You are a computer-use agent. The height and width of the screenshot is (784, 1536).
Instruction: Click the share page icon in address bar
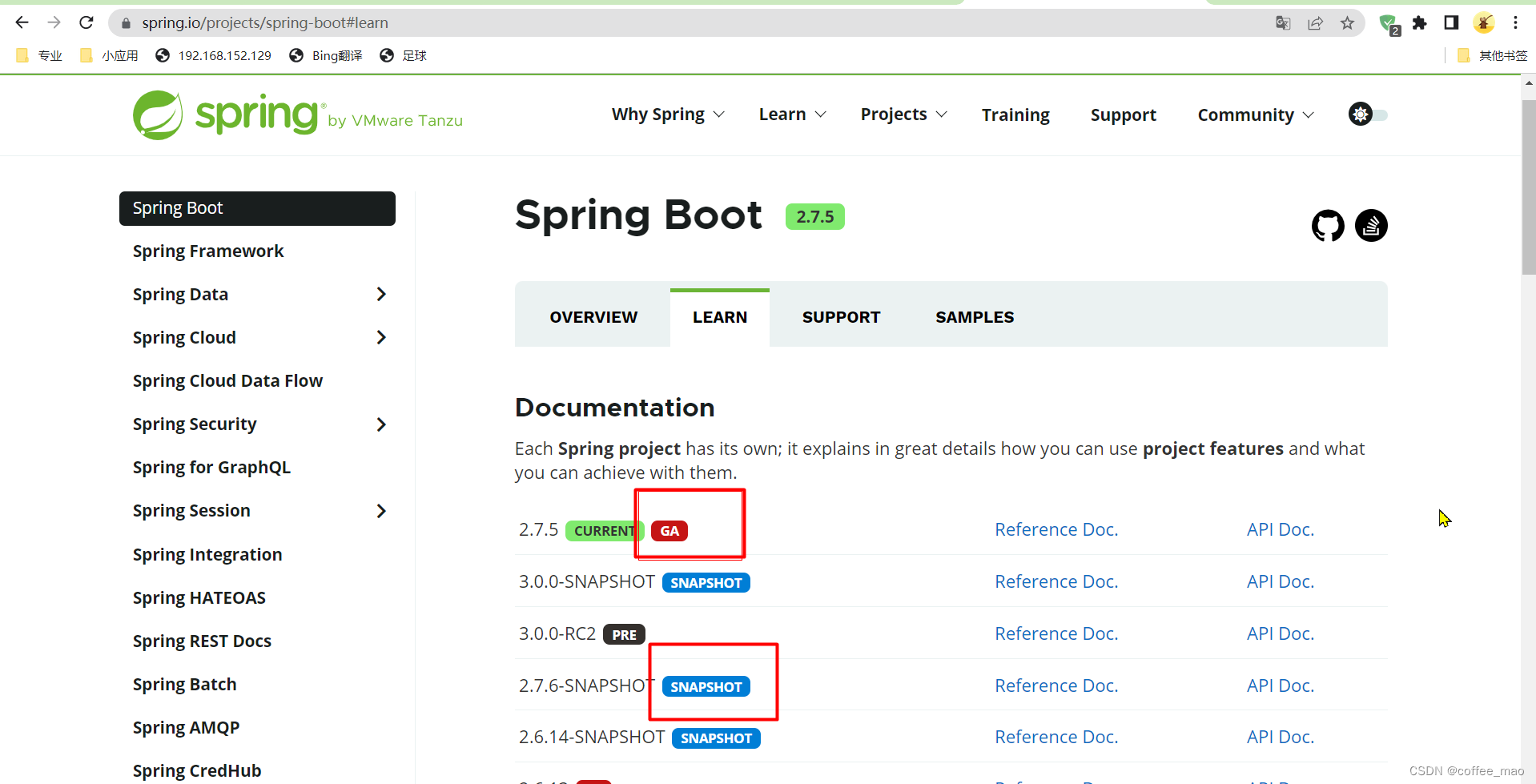point(1315,23)
